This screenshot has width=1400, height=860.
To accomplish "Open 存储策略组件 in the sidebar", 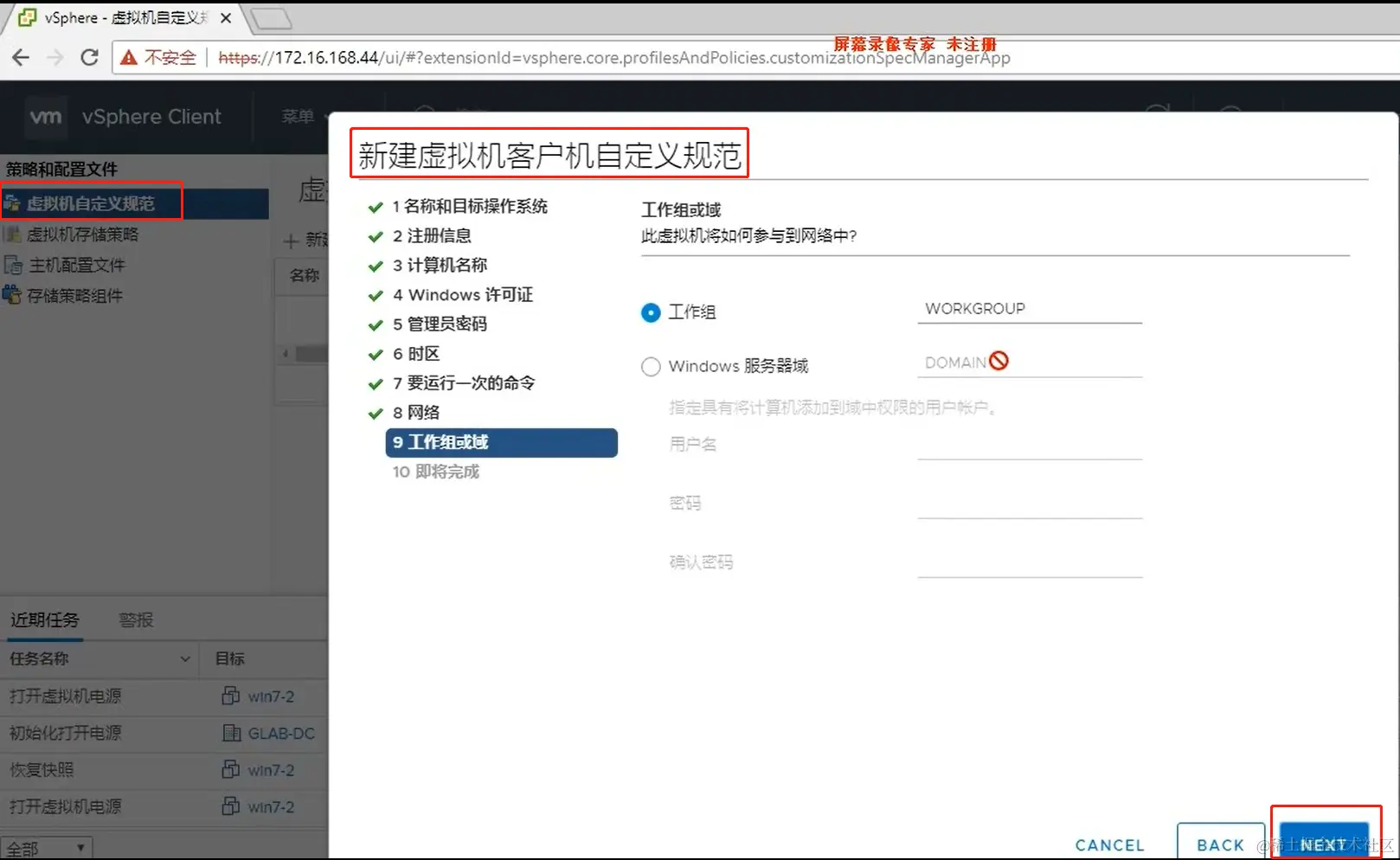I will pyautogui.click(x=74, y=295).
